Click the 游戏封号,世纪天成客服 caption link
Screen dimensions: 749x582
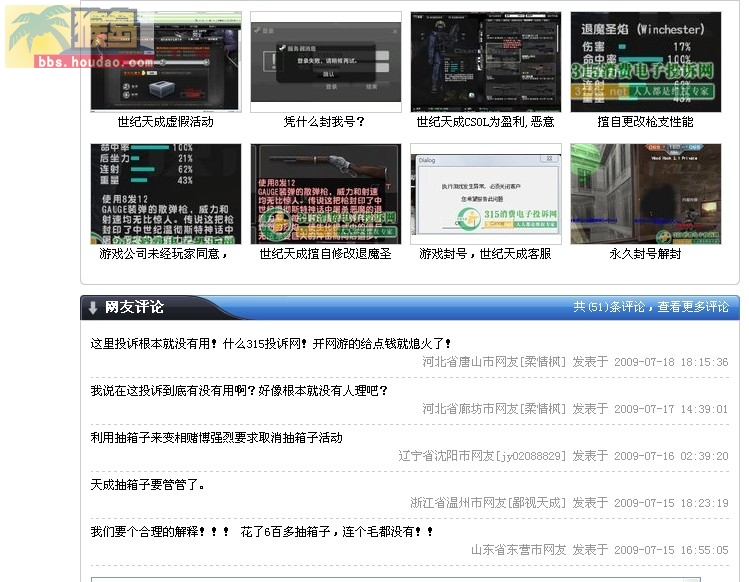(x=485, y=254)
